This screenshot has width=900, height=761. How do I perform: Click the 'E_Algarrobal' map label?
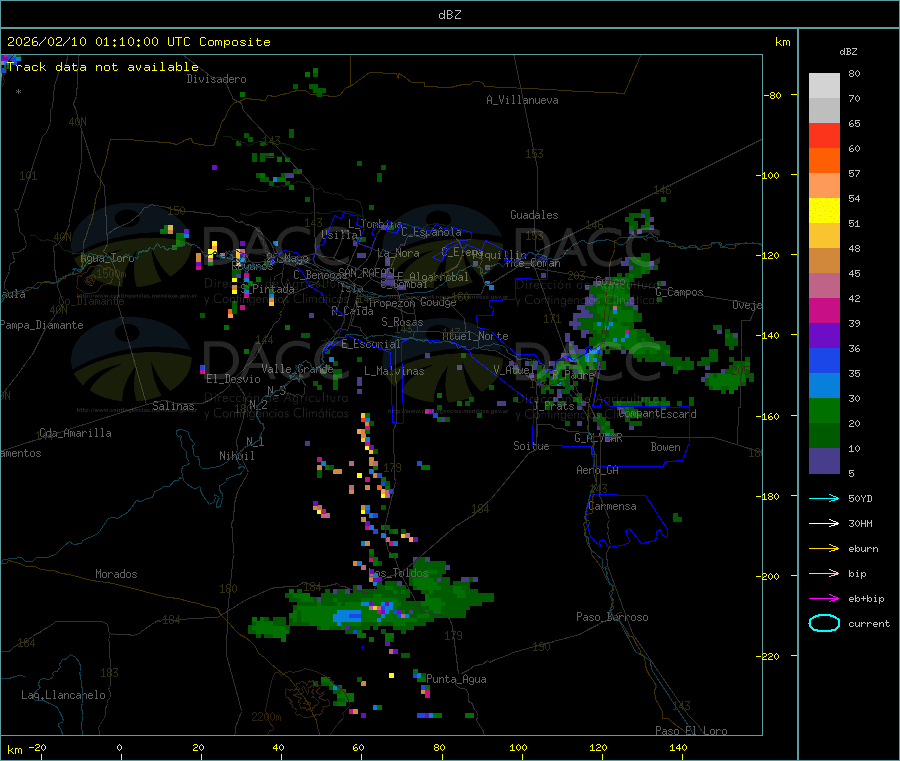[432, 277]
